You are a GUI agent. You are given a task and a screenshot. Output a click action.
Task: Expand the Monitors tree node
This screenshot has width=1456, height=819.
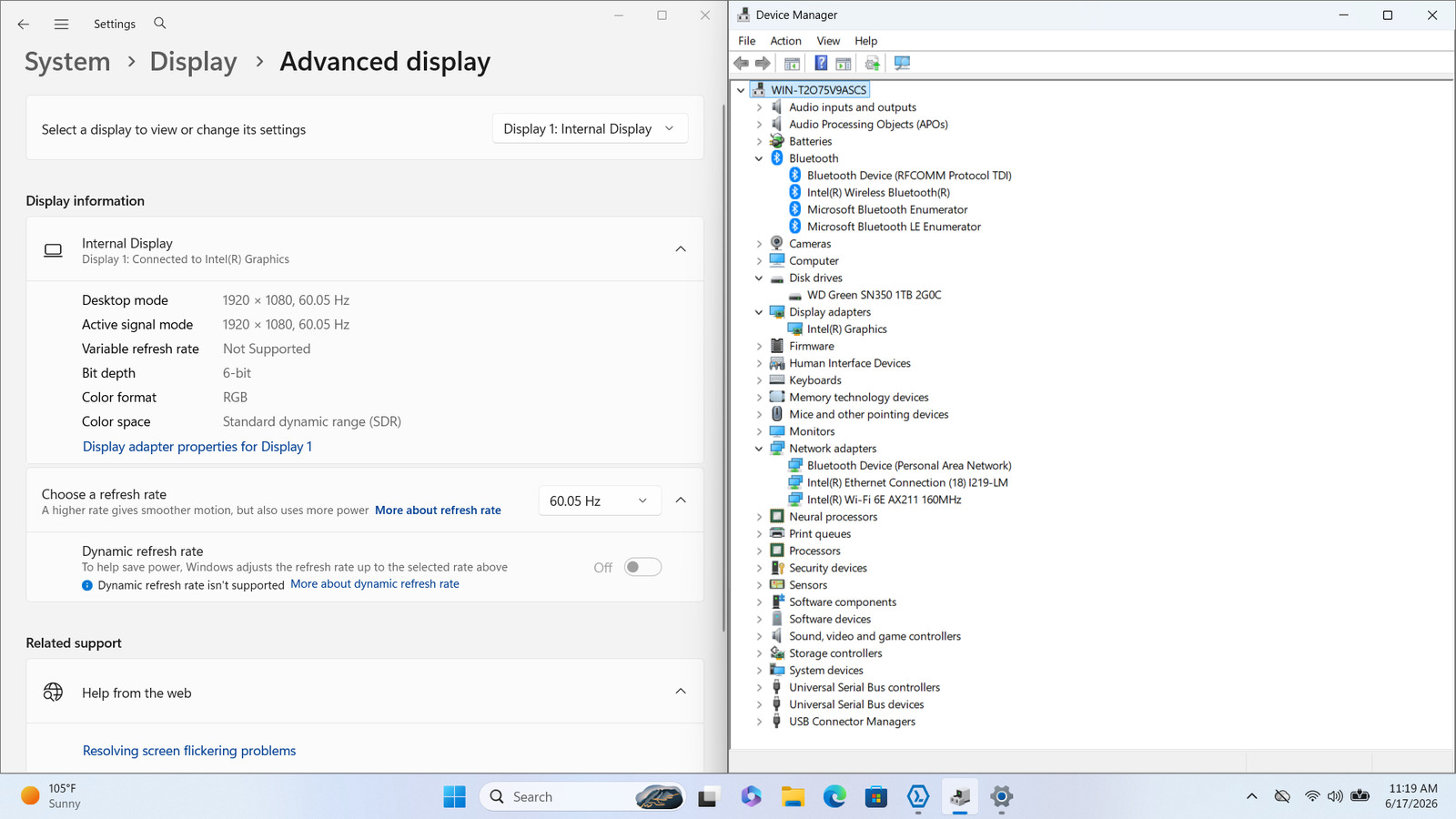(759, 431)
